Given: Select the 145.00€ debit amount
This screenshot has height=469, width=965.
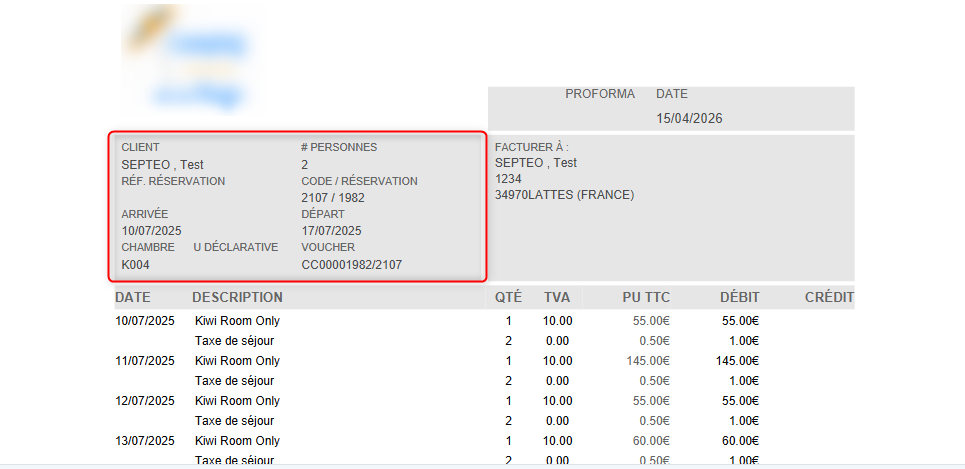Looking at the screenshot, I should click(740, 361).
